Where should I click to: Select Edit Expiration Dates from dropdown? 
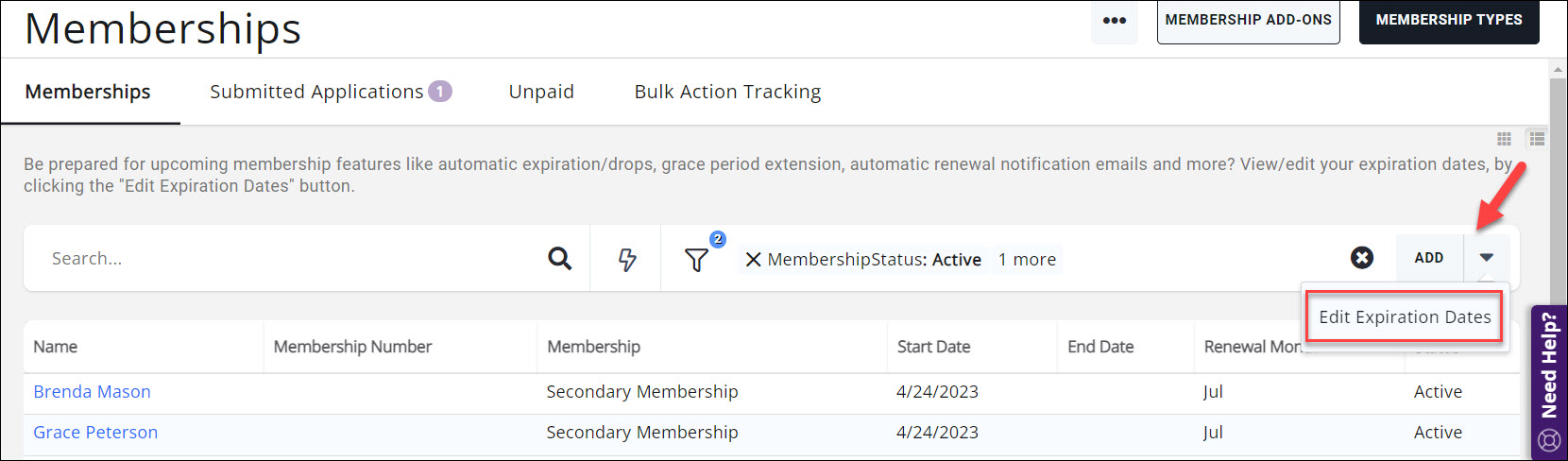[1404, 317]
